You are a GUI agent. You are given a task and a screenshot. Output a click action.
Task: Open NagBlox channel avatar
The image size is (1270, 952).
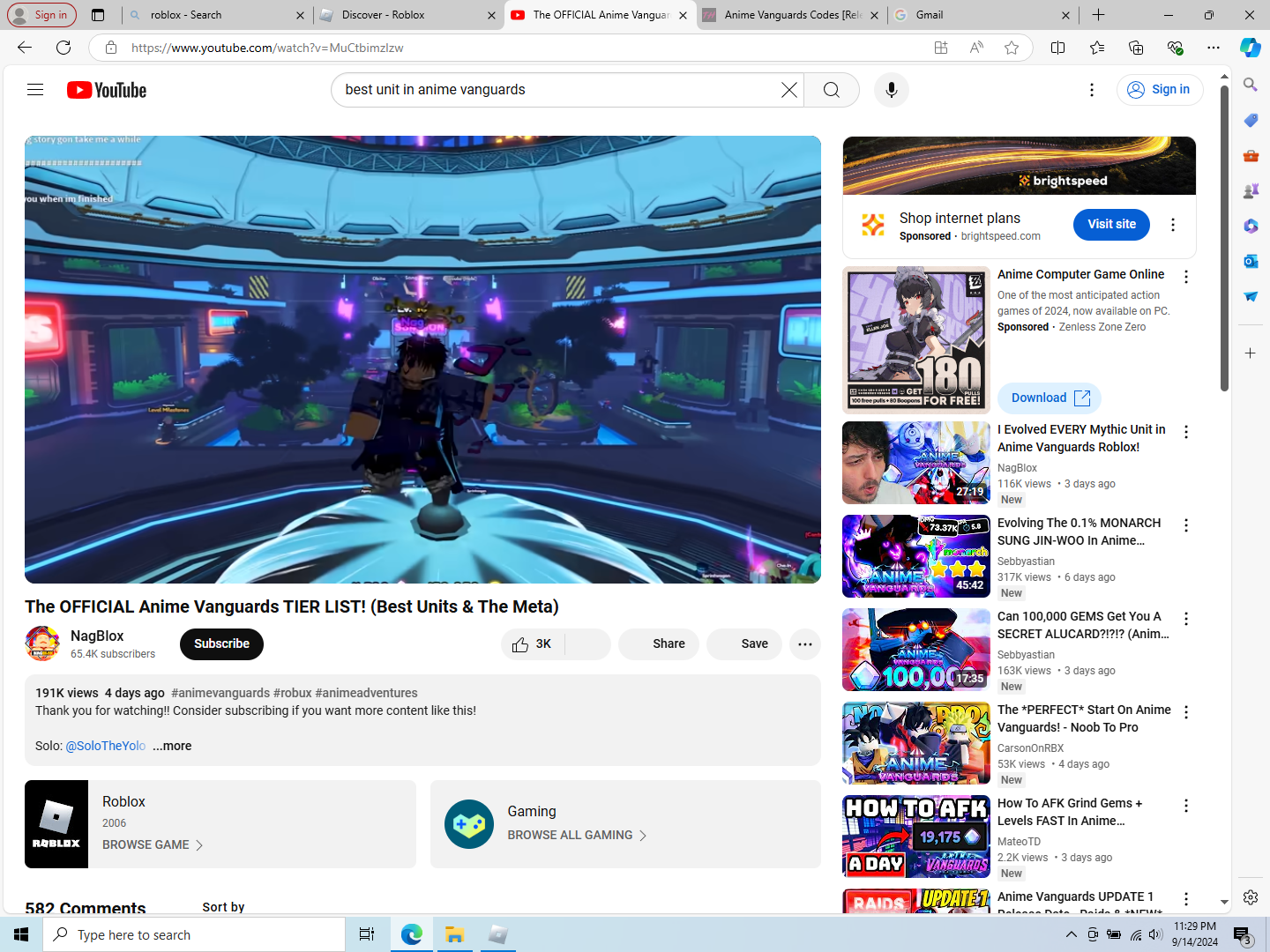point(42,644)
